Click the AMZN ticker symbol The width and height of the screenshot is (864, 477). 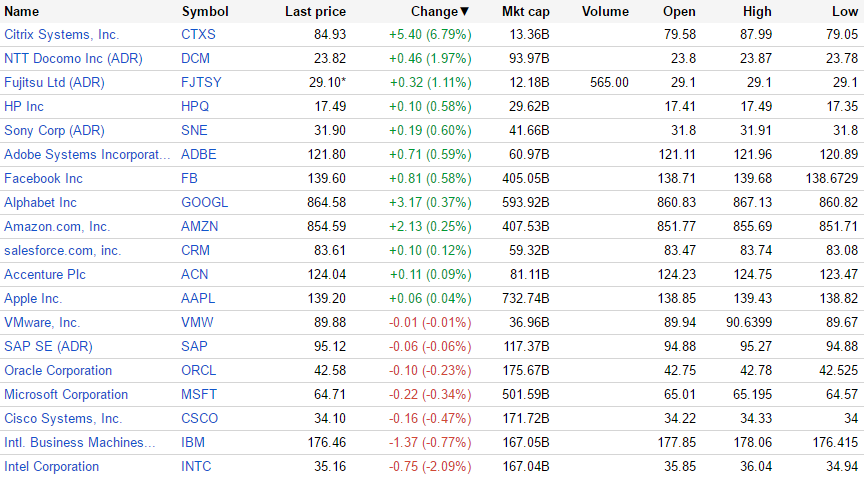click(x=199, y=227)
